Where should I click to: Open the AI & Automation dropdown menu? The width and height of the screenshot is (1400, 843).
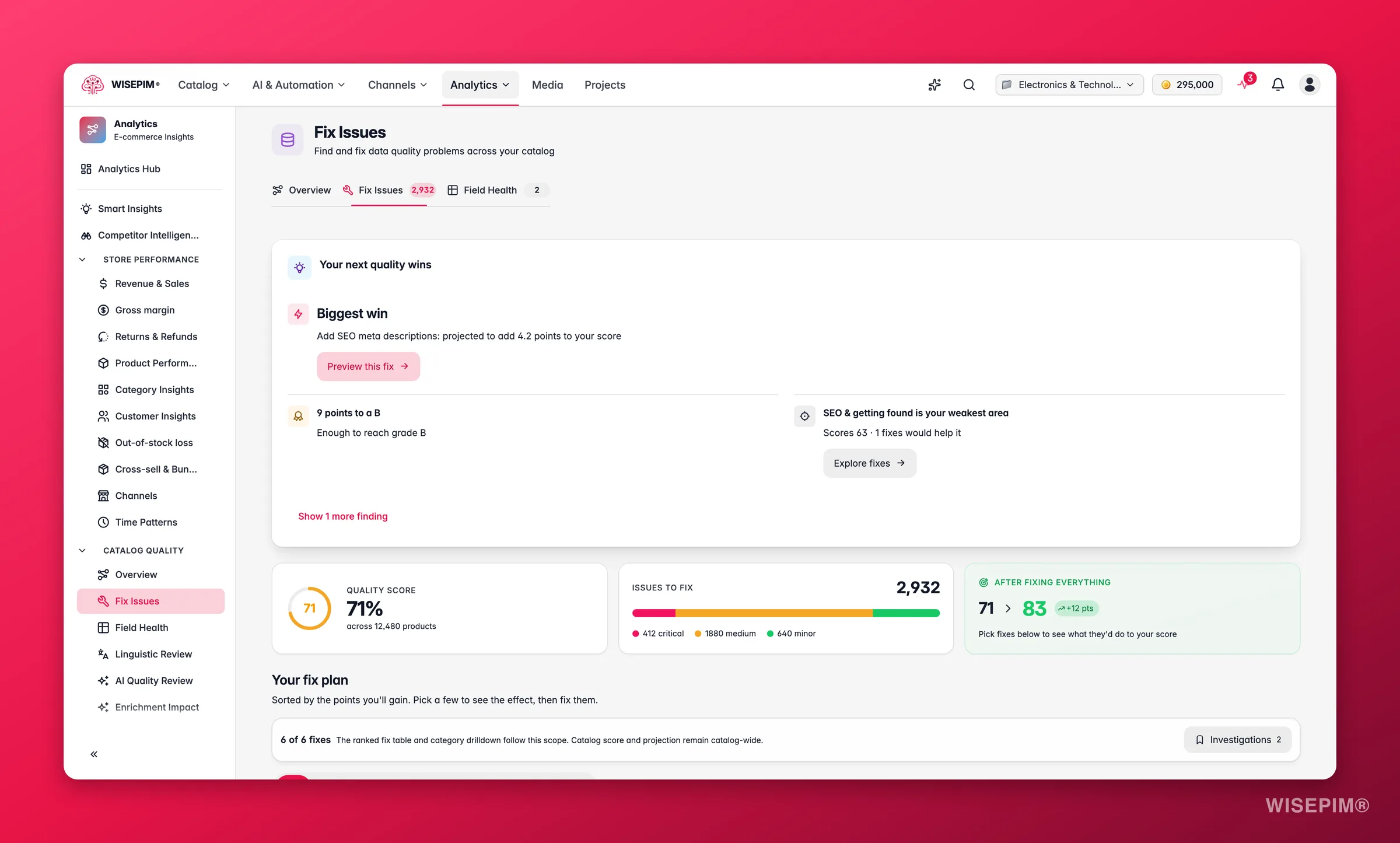coord(299,85)
